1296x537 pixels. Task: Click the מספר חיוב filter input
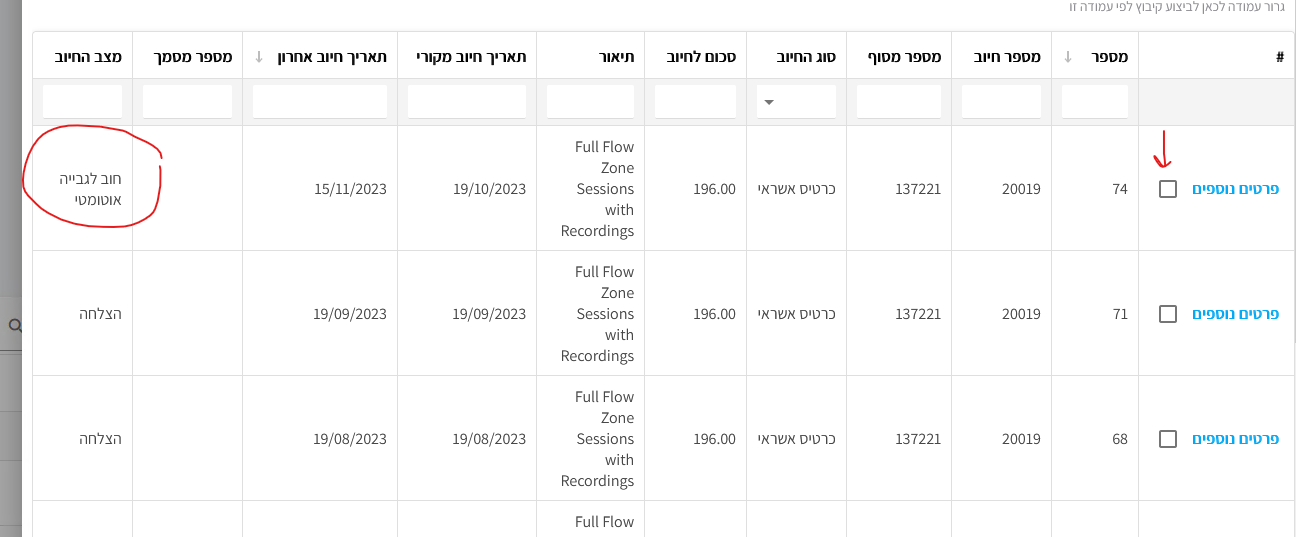tap(1001, 102)
